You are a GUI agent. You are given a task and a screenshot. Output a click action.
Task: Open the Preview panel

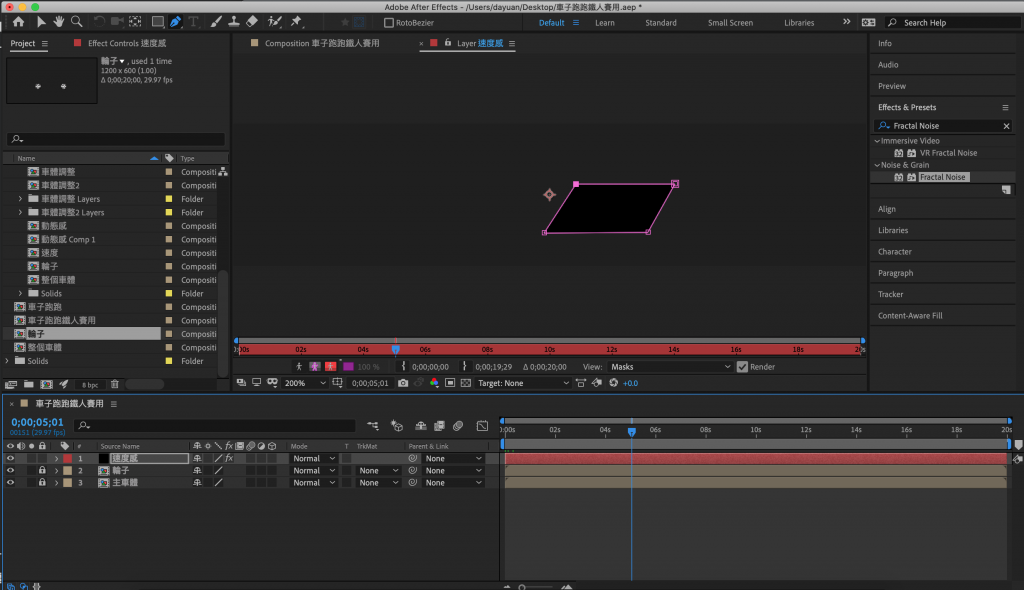(891, 86)
